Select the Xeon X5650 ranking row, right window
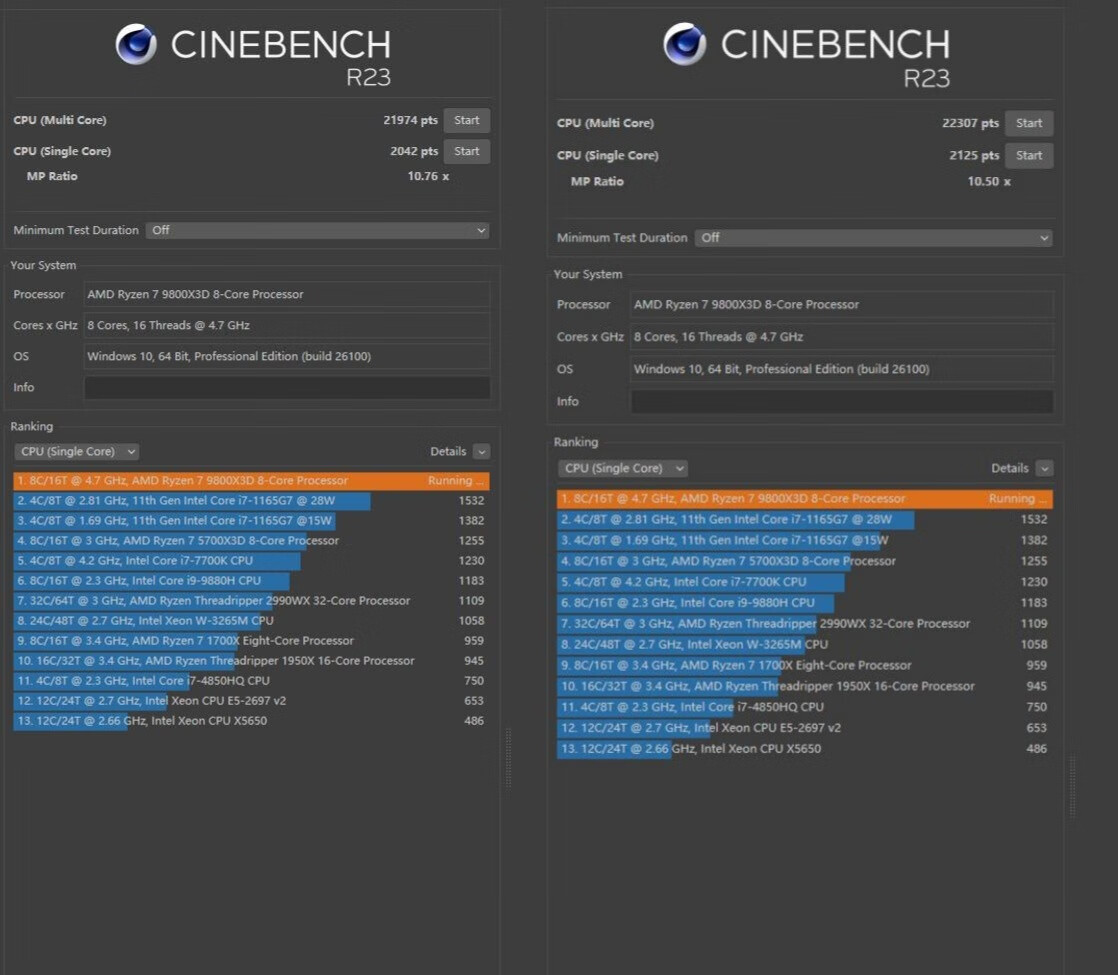This screenshot has width=1118, height=975. tap(805, 748)
